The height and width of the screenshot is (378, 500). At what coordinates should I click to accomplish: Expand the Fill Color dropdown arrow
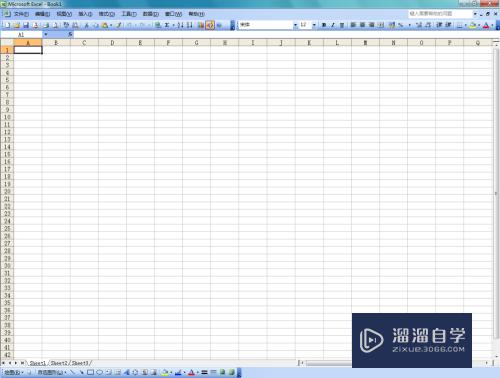479,25
